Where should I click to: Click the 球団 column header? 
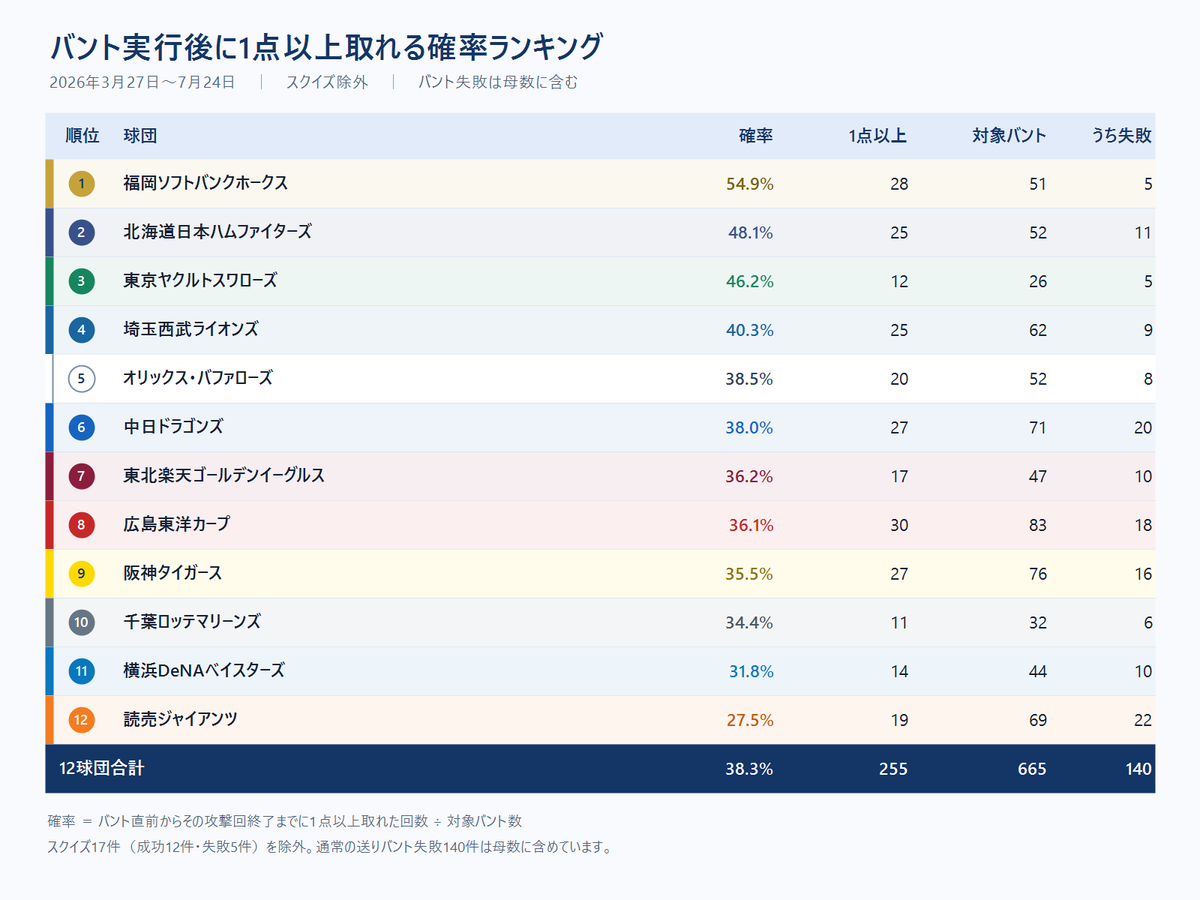[x=140, y=136]
